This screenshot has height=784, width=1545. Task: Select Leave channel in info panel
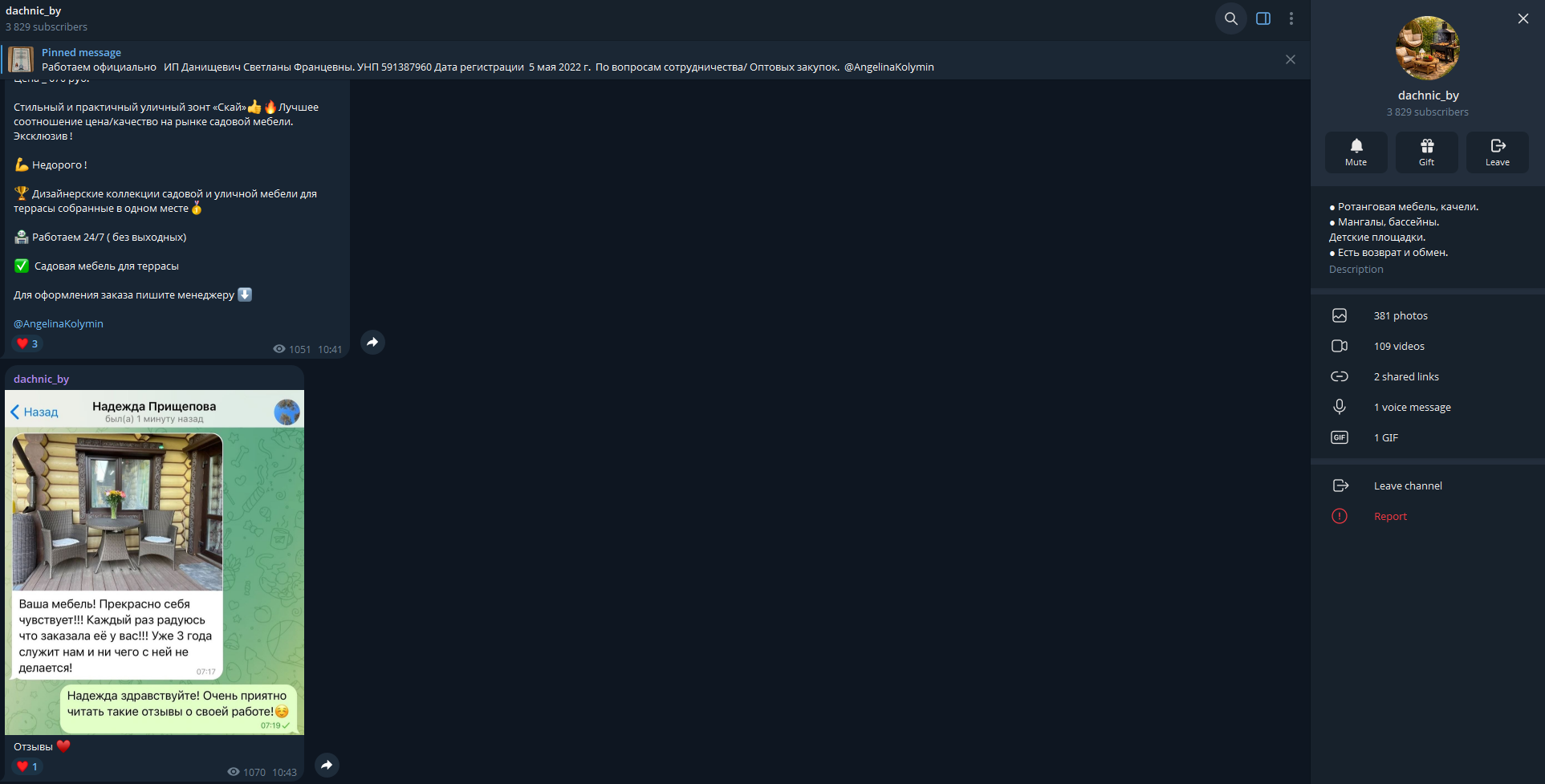click(x=1428, y=485)
